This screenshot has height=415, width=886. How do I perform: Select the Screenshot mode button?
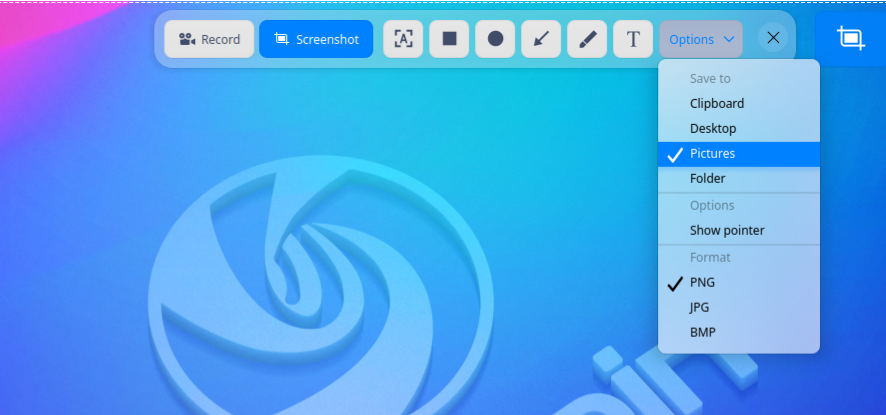316,39
